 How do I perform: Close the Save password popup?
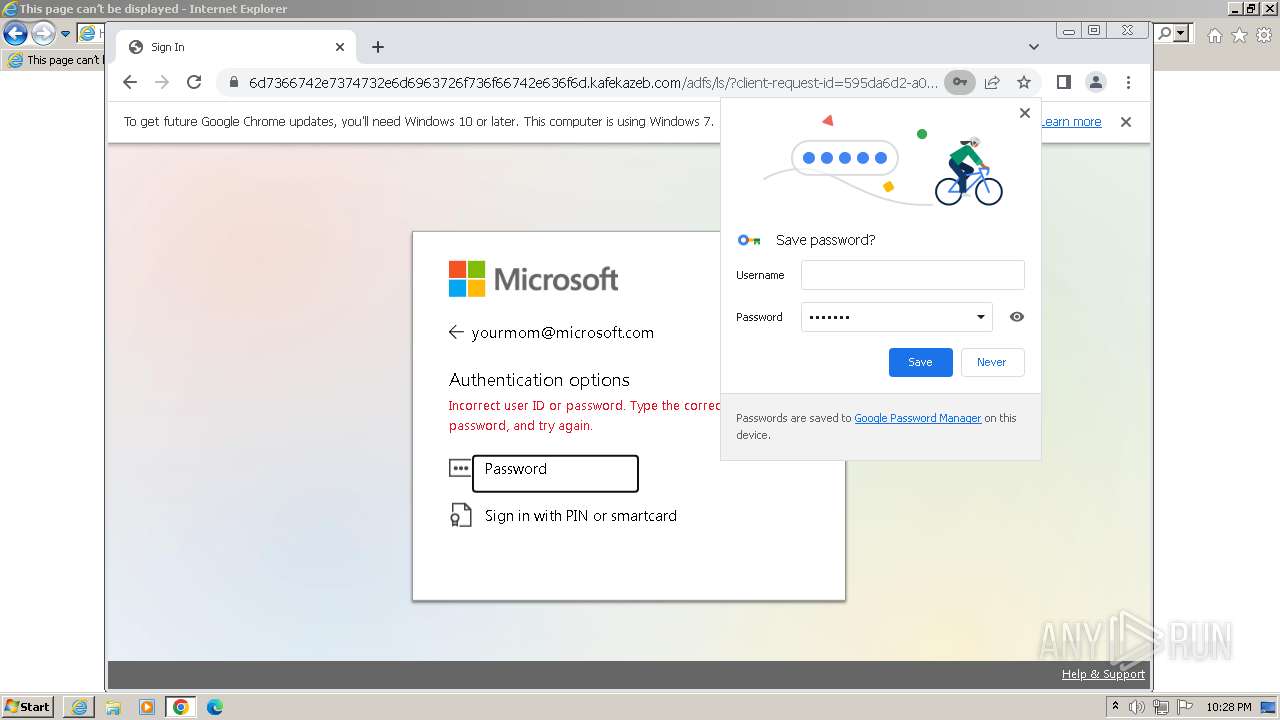click(1024, 113)
